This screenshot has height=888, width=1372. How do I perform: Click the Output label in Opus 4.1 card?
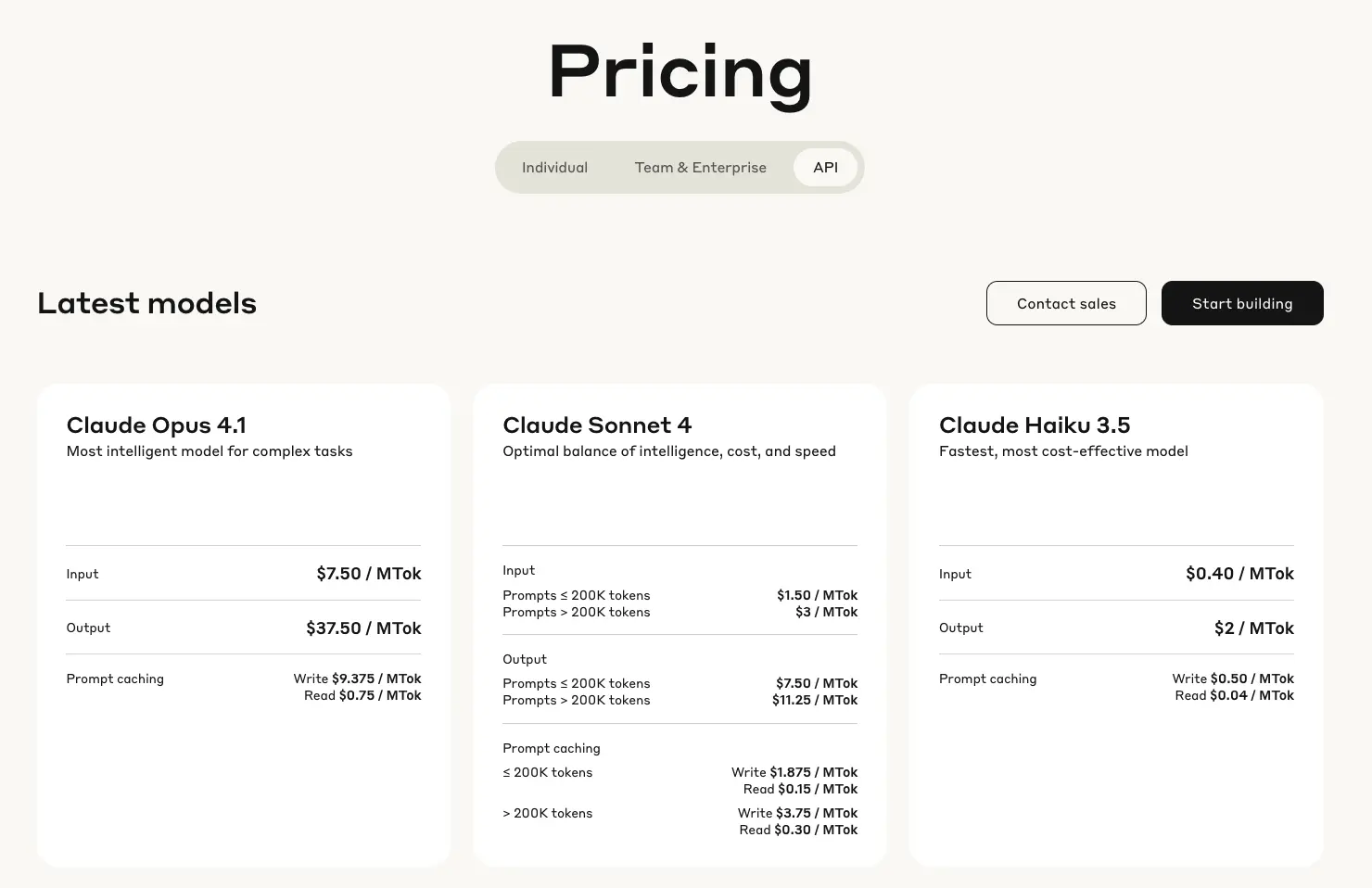coord(88,628)
